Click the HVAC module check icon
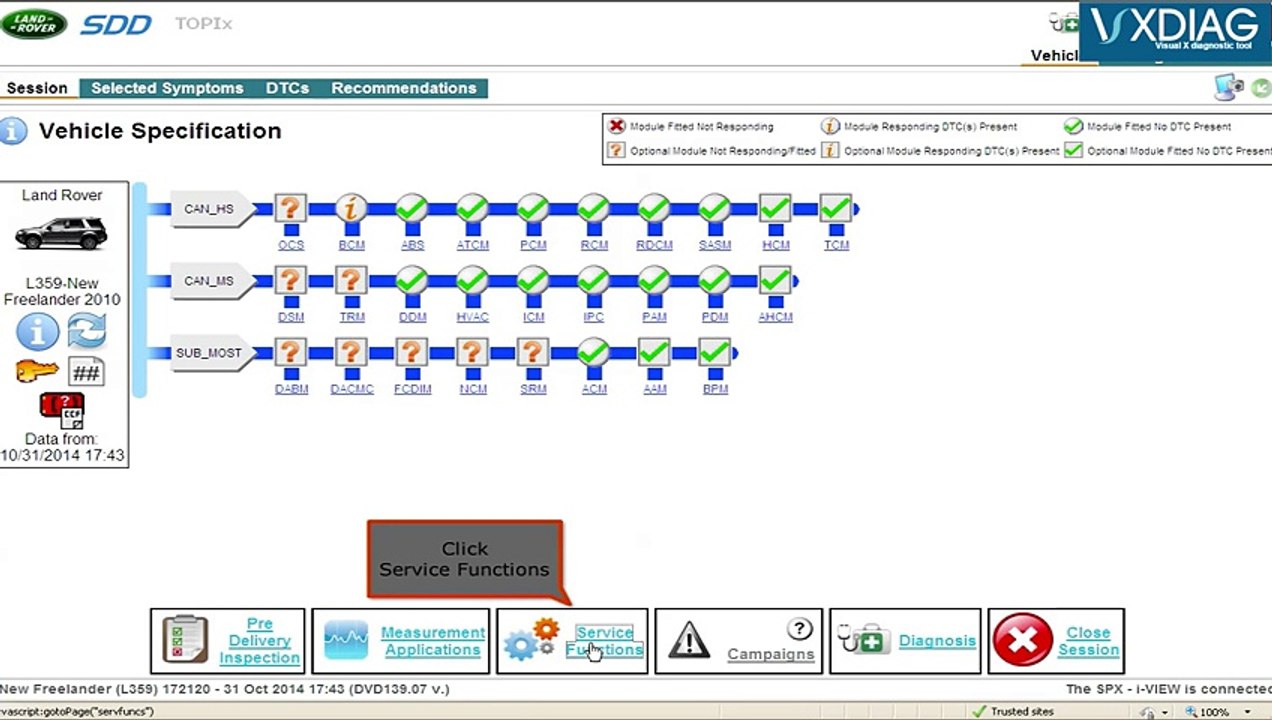The image size is (1272, 720). pyautogui.click(x=472, y=281)
